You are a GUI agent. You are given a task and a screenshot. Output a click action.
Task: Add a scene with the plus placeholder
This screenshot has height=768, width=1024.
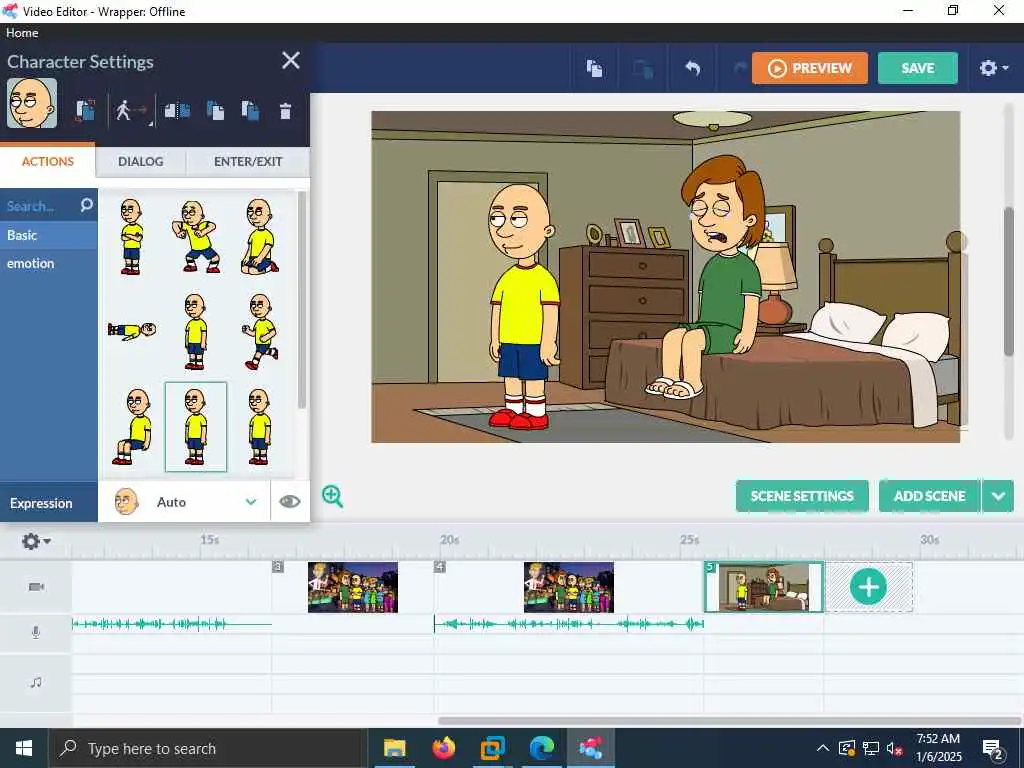869,586
